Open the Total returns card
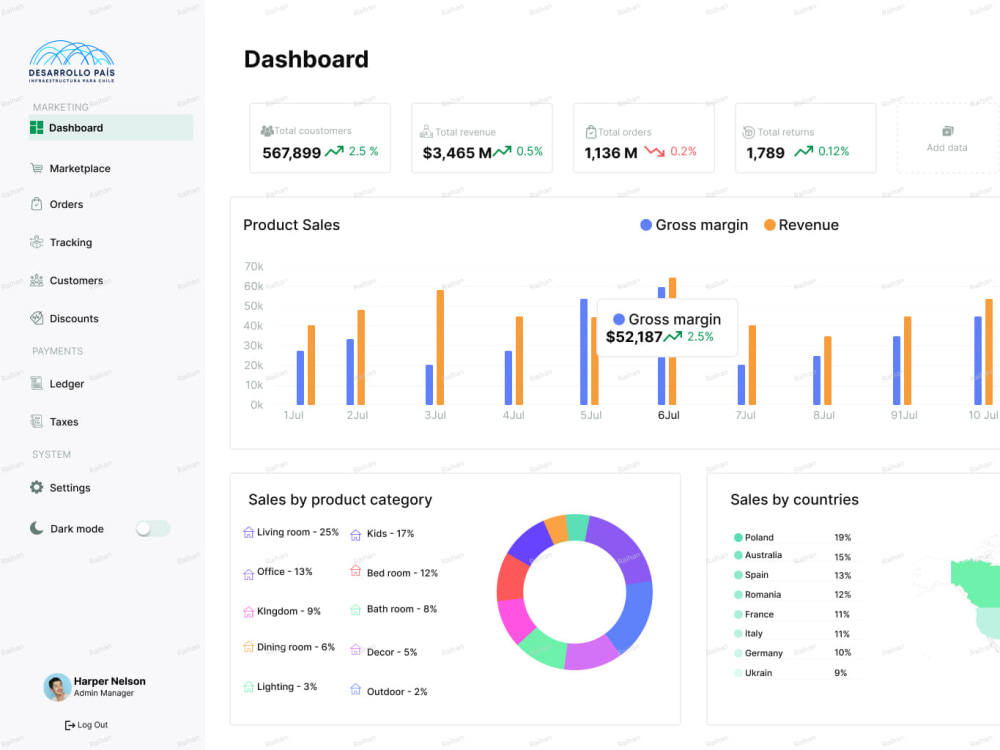1000x750 pixels. tap(806, 138)
